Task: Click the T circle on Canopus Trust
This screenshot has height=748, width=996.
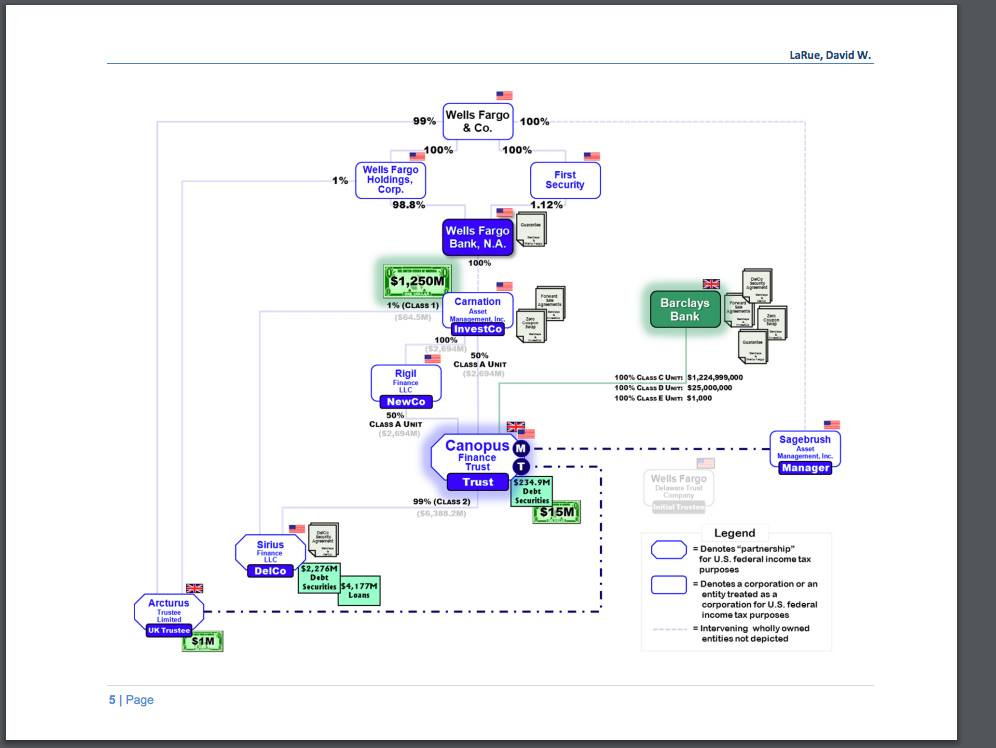Action: coord(521,467)
